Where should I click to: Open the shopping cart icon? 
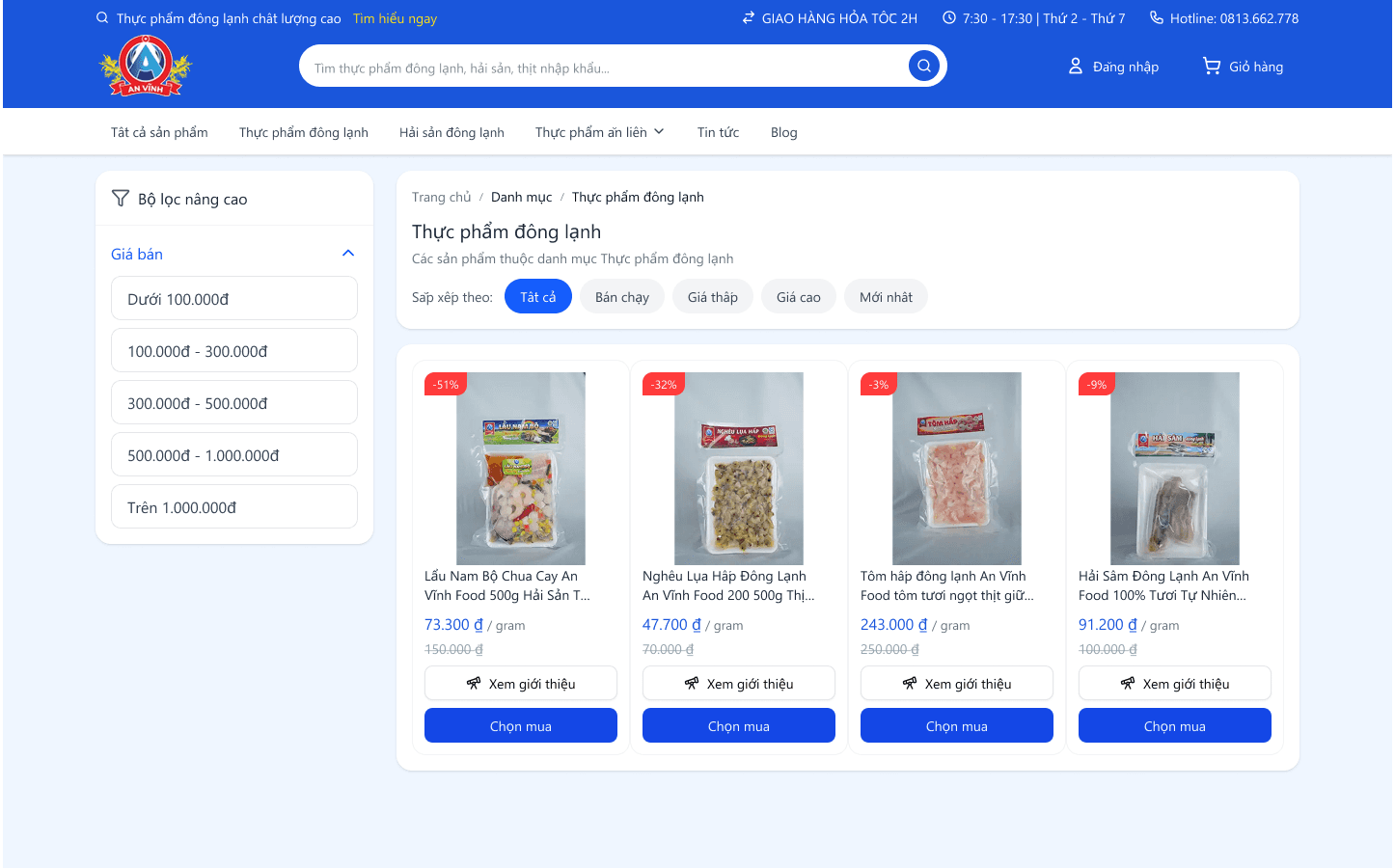coord(1212,66)
